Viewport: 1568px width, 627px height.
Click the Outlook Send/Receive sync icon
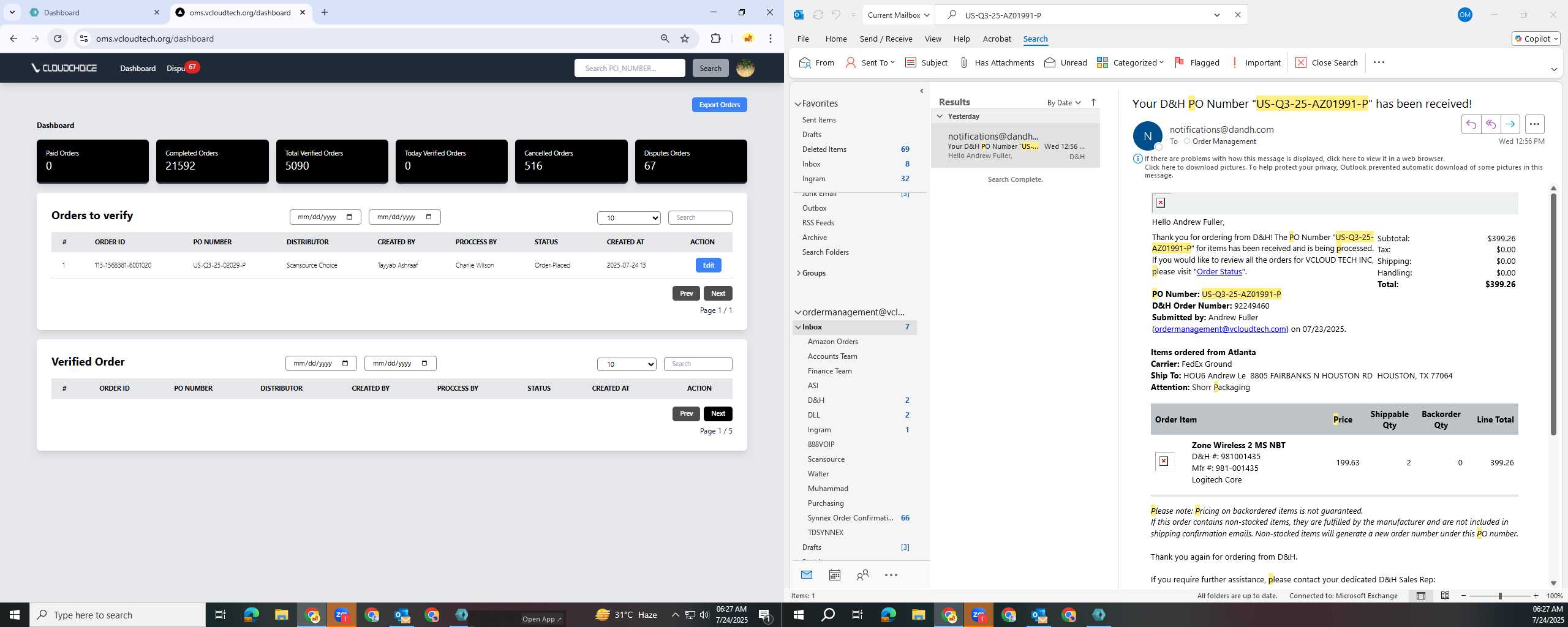tap(818, 15)
